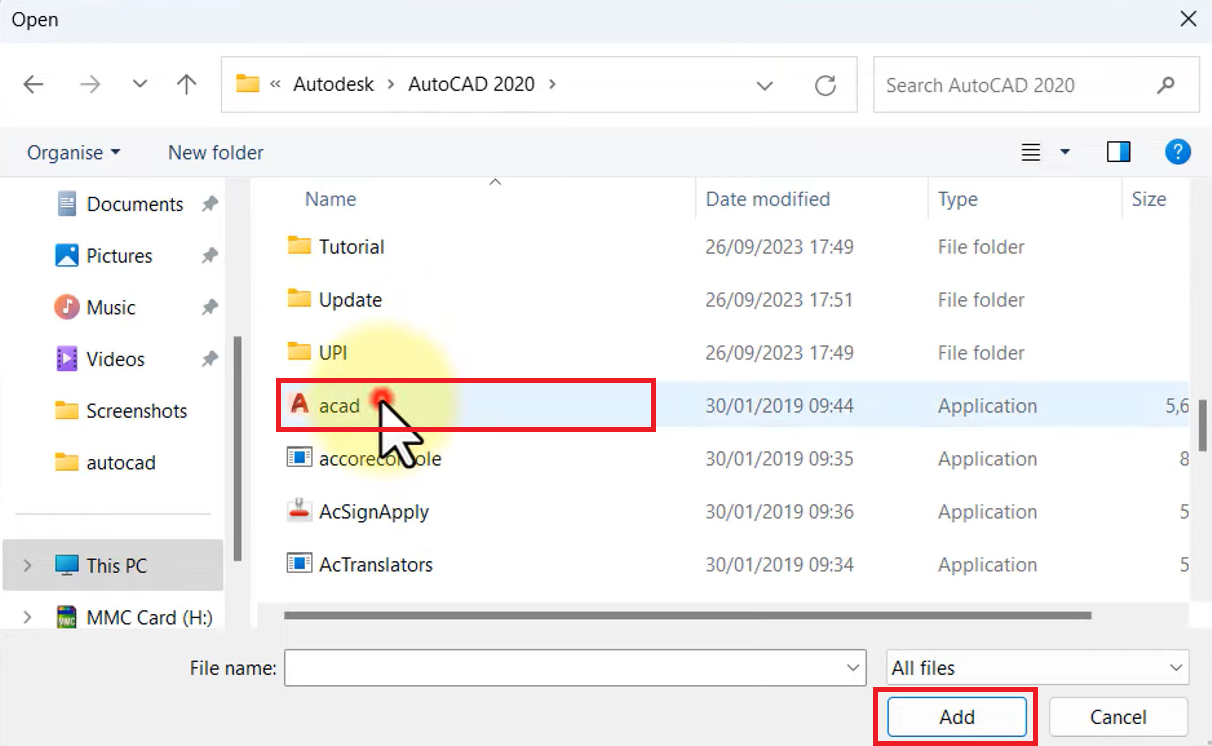Toggle the preview pane

coord(1119,152)
